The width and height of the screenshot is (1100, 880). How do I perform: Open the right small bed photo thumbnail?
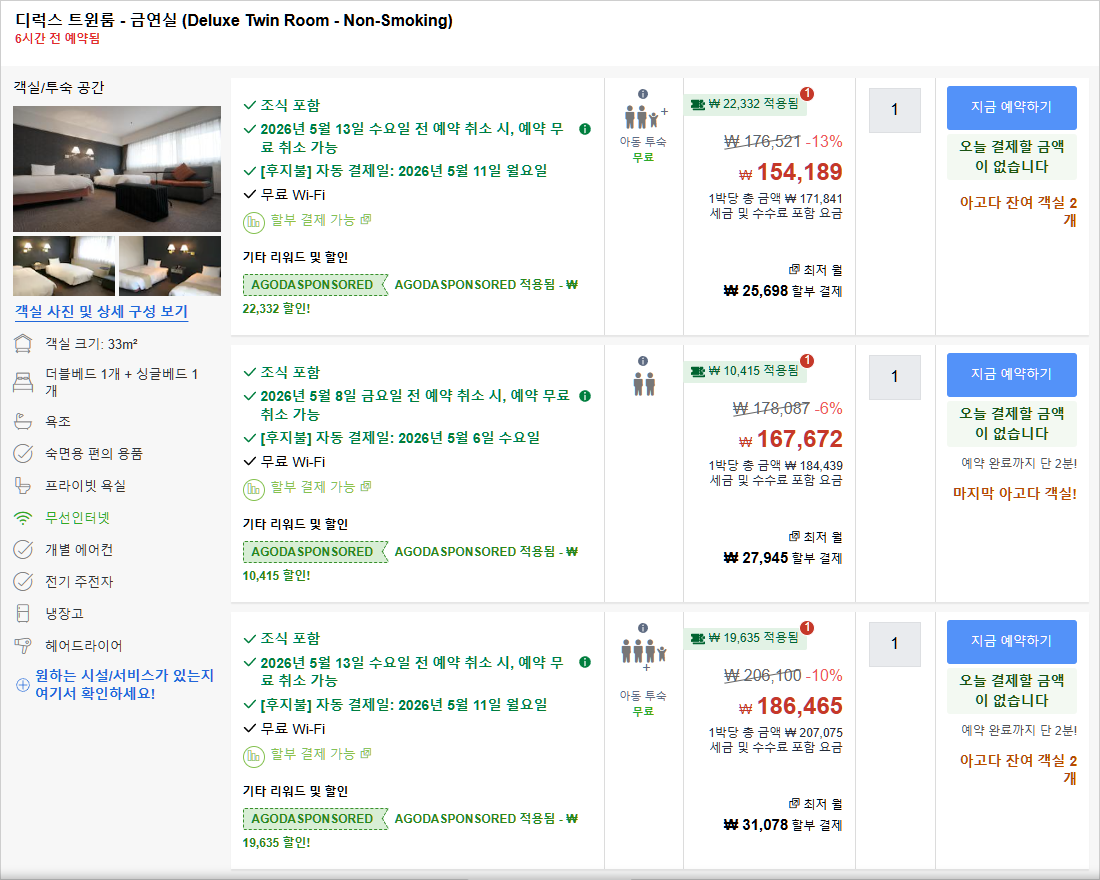pos(170,266)
